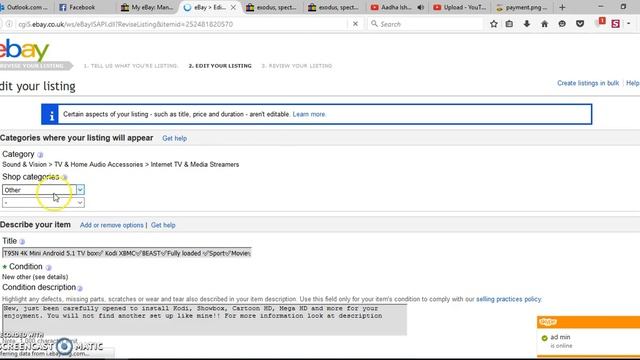Click the 'New other (see details)' condition text

[x=35, y=277]
